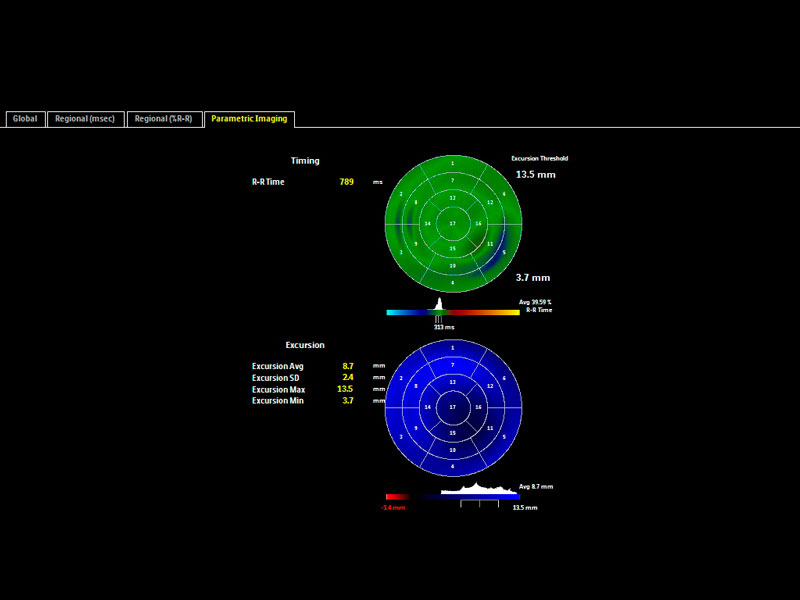The image size is (800, 600).
Task: Select segment 15 on the Excursion bullseye
Action: coord(453,433)
